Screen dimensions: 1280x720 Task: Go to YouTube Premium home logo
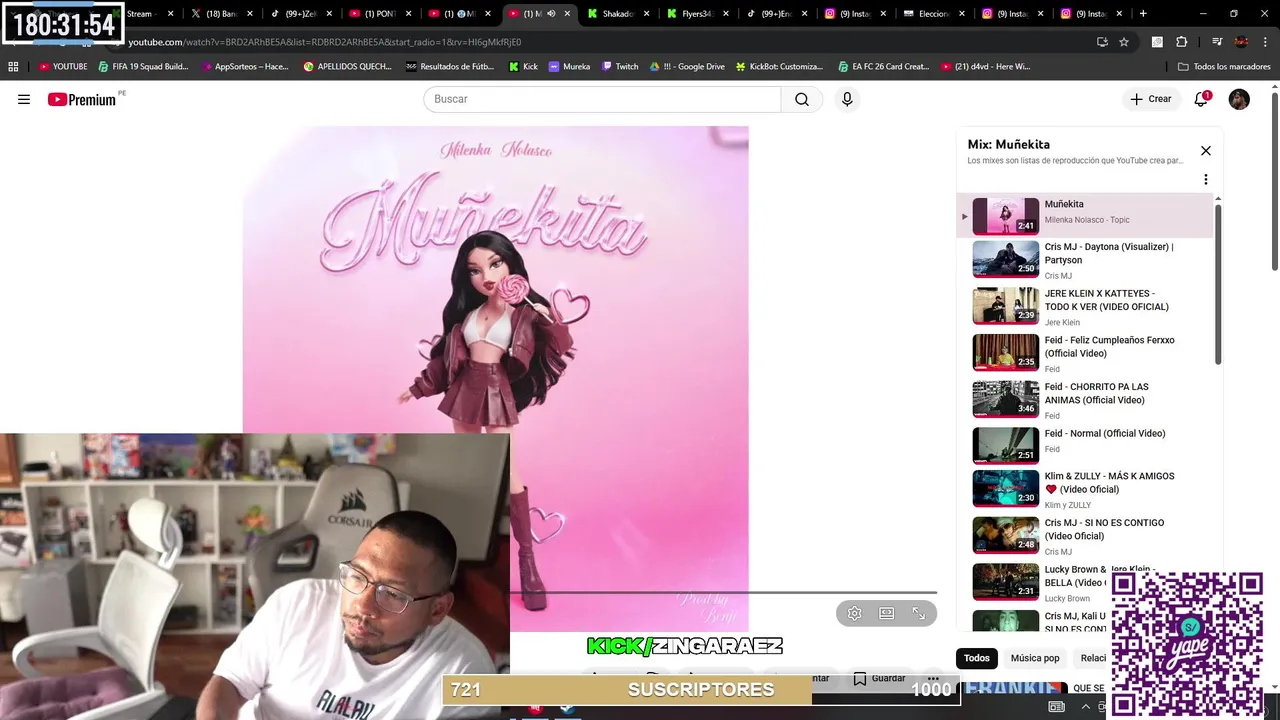[x=82, y=99]
